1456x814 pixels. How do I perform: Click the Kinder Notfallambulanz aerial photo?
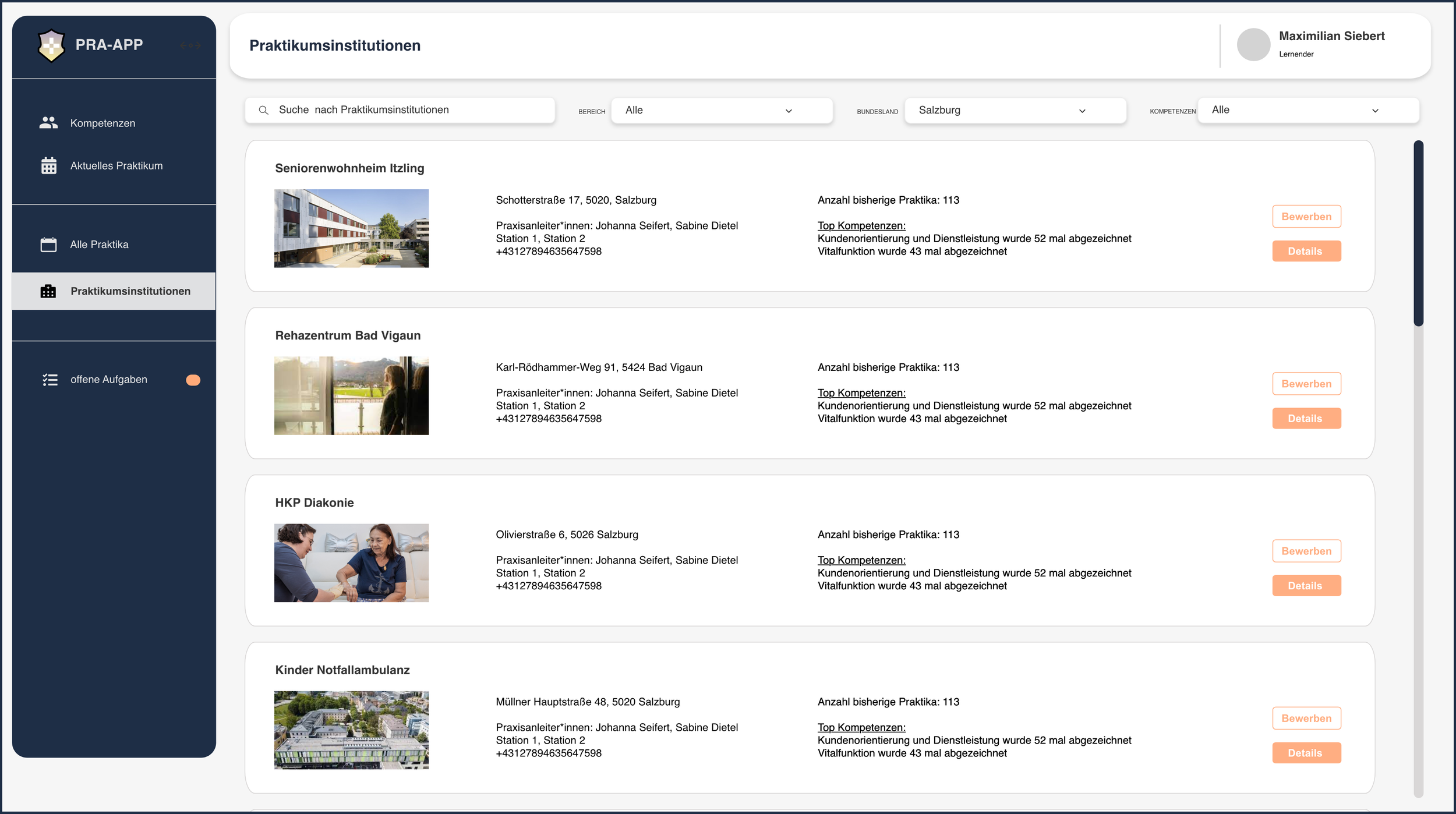pos(351,730)
